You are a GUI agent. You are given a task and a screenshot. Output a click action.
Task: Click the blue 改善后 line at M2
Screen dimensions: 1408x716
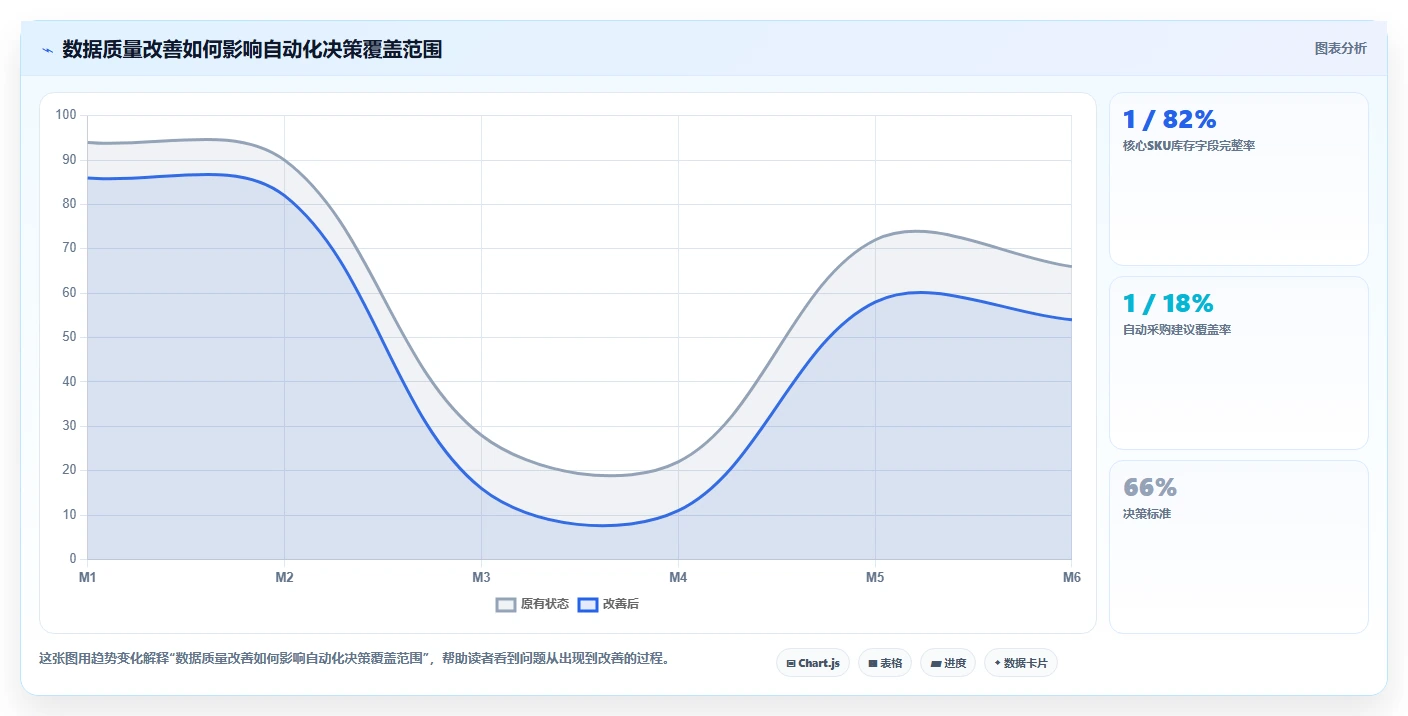[284, 195]
